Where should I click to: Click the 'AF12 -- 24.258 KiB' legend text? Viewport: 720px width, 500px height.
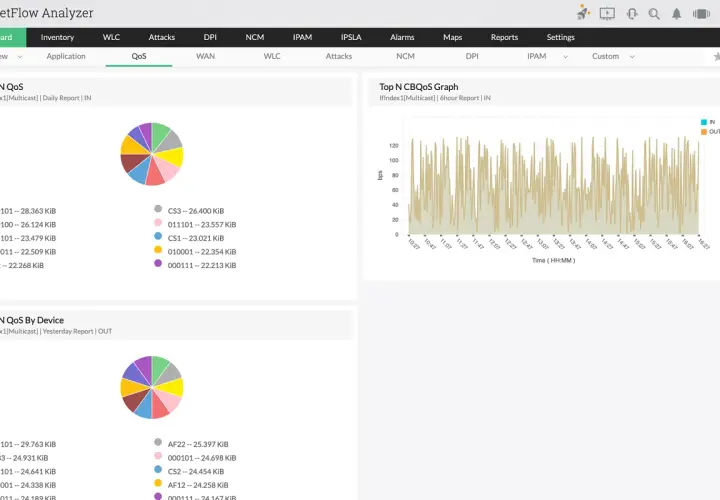tap(198, 485)
